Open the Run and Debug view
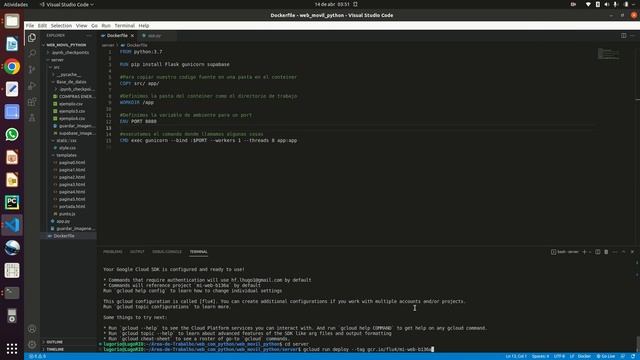 pyautogui.click(x=32, y=86)
